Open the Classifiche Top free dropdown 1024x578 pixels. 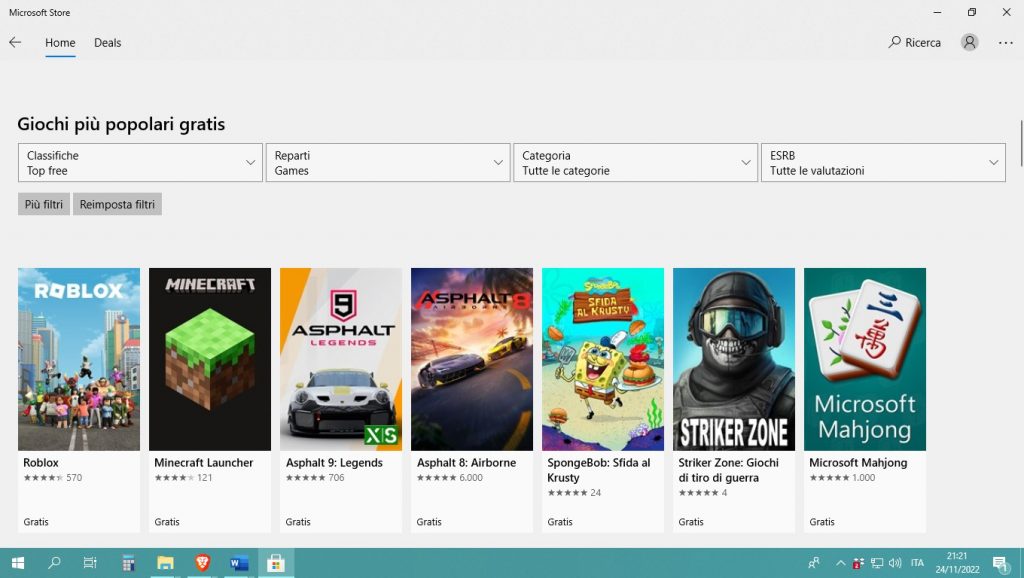pos(139,162)
